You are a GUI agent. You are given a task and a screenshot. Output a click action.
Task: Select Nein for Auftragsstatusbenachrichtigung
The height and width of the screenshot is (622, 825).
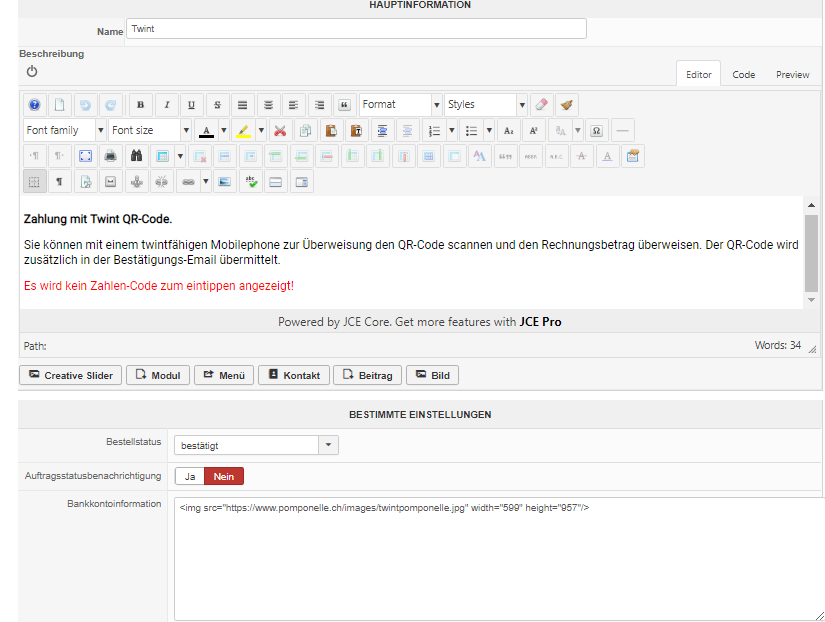point(224,476)
